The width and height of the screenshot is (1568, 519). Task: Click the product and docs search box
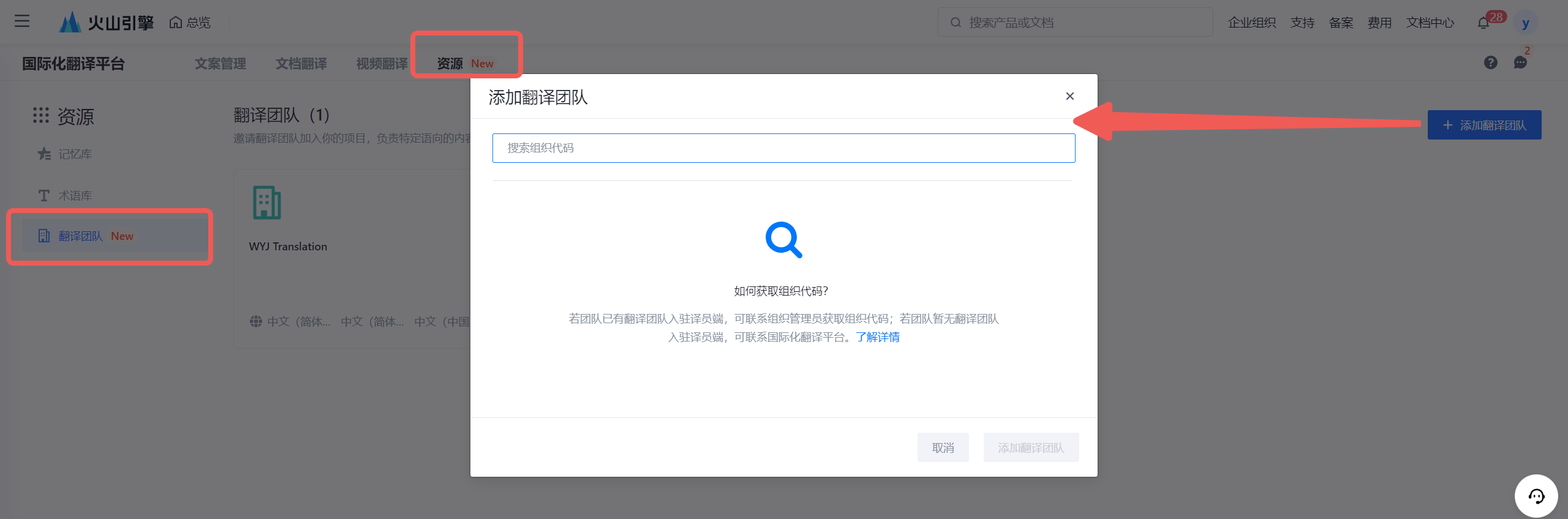tap(1075, 23)
